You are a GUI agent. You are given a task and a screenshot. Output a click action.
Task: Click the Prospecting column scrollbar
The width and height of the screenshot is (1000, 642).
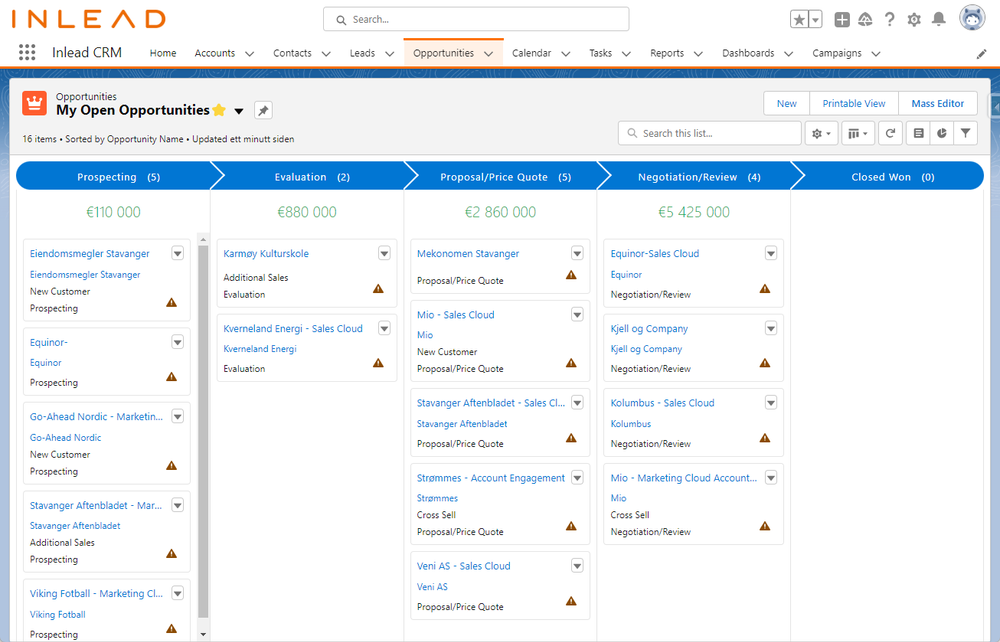[x=203, y=432]
